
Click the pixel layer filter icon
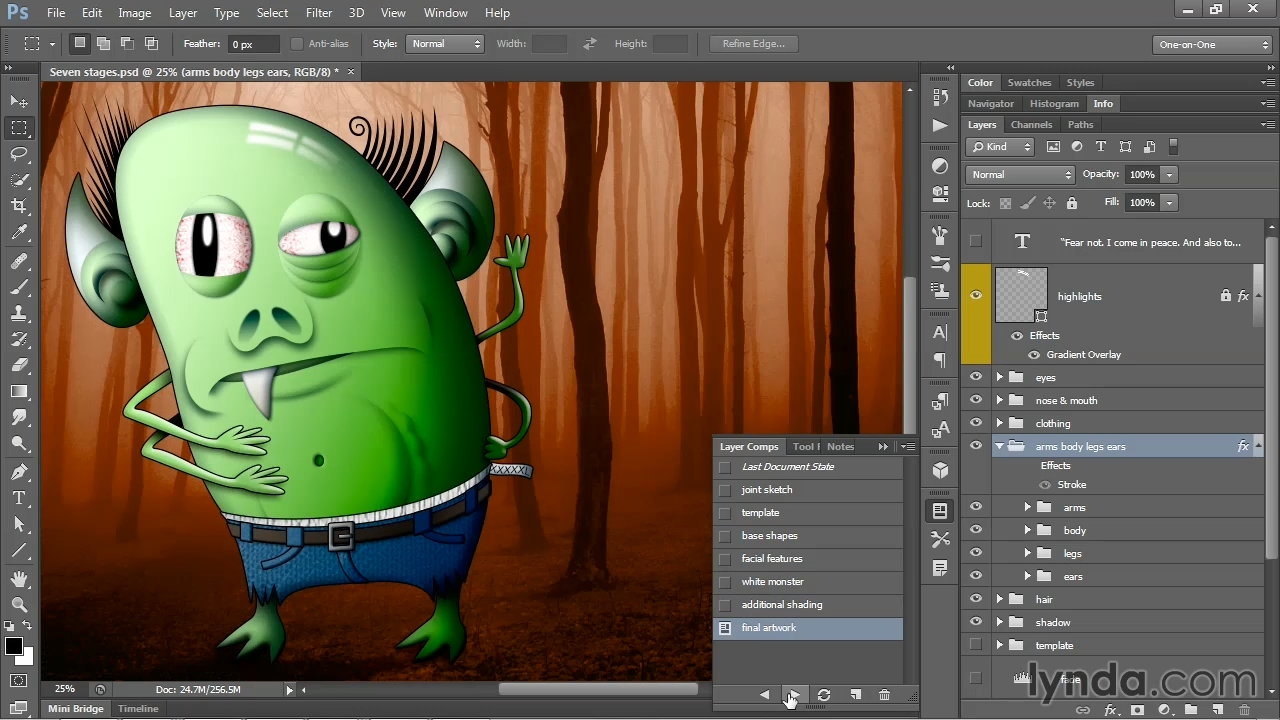pos(1053,147)
